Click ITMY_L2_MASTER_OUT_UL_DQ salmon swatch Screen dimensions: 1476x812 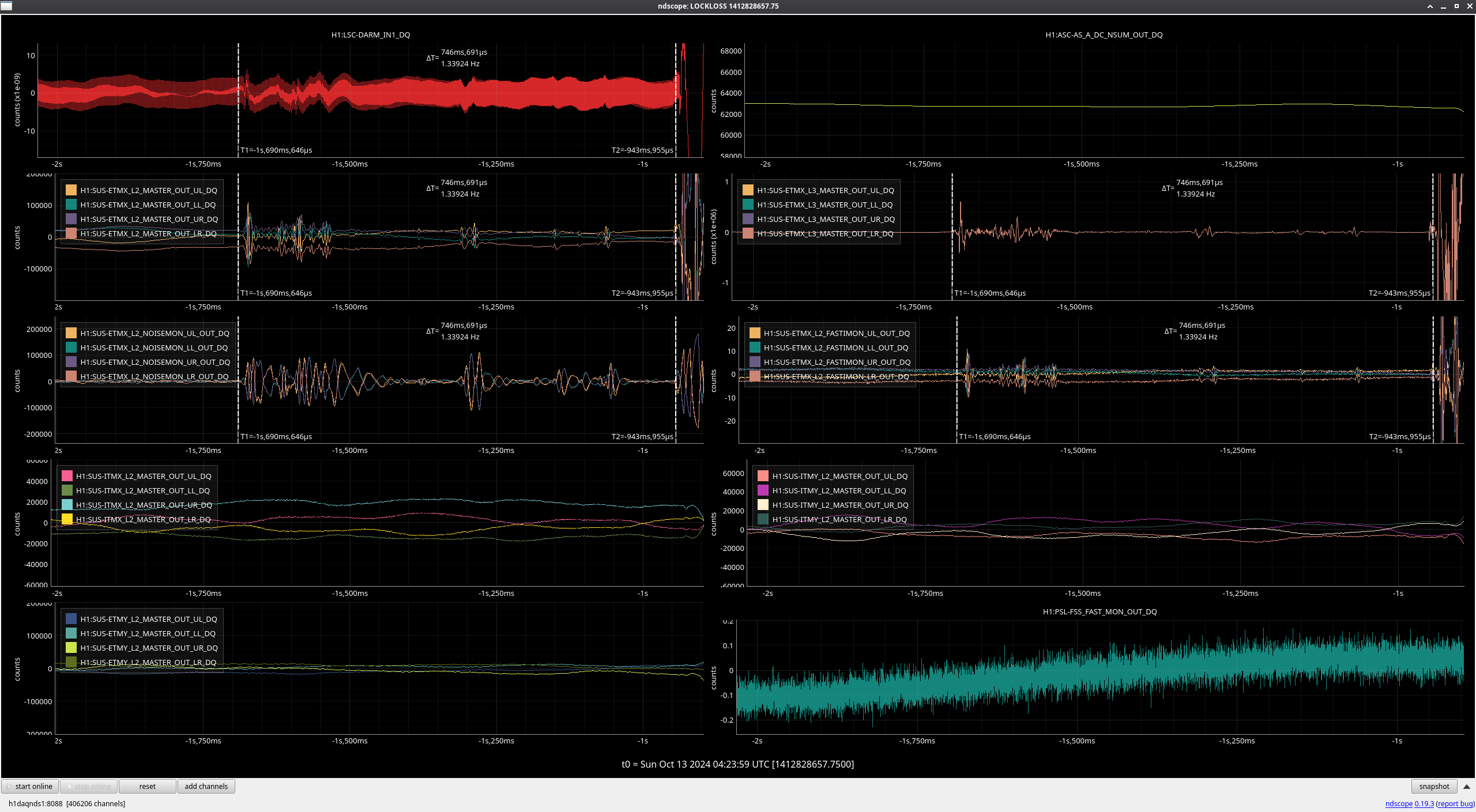pos(763,476)
